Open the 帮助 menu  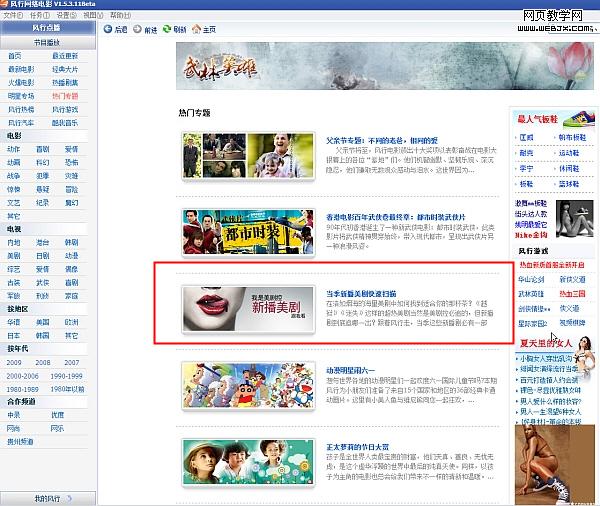(x=118, y=16)
